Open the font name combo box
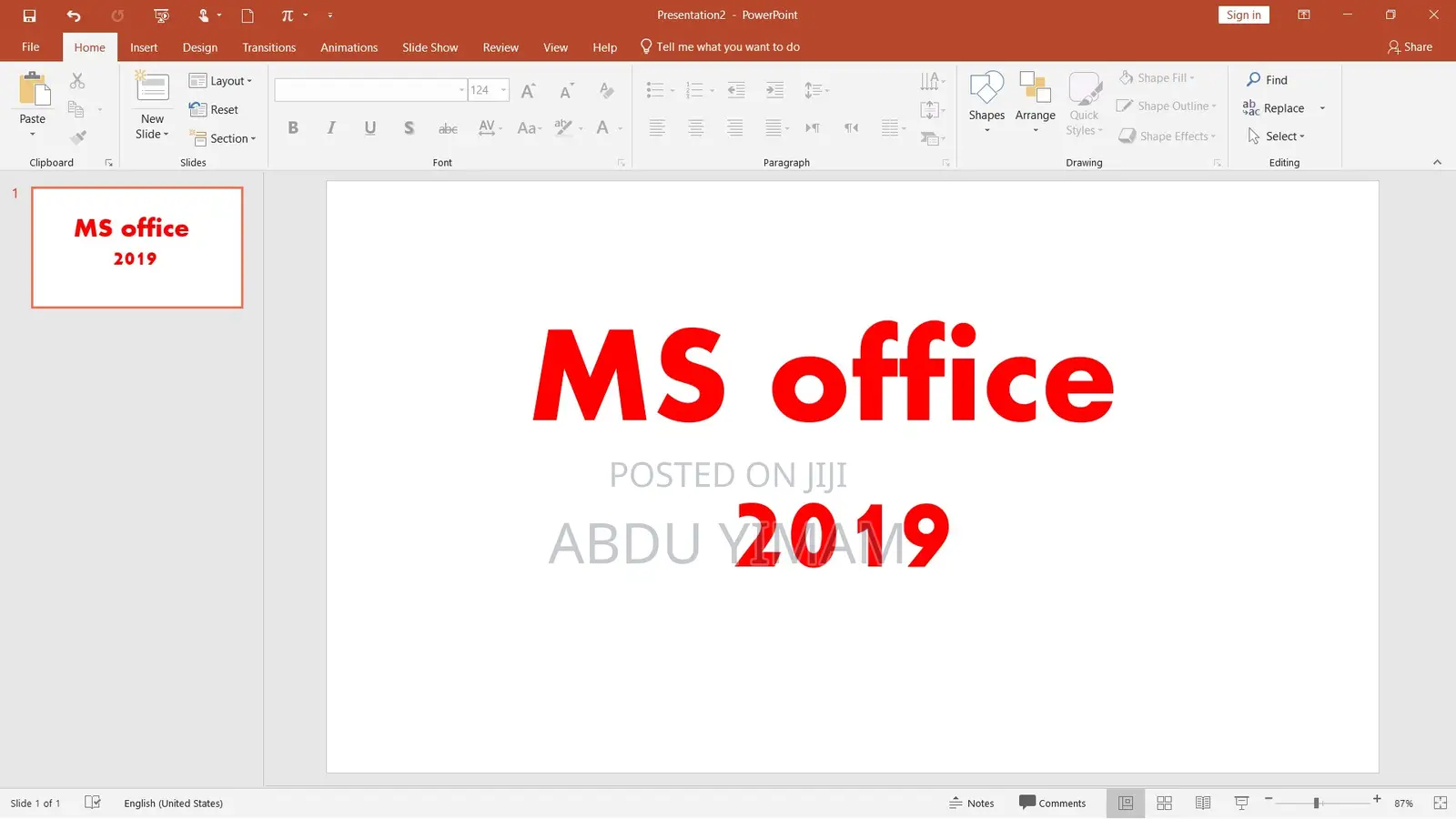This screenshot has height=819, width=1456. coord(370,90)
